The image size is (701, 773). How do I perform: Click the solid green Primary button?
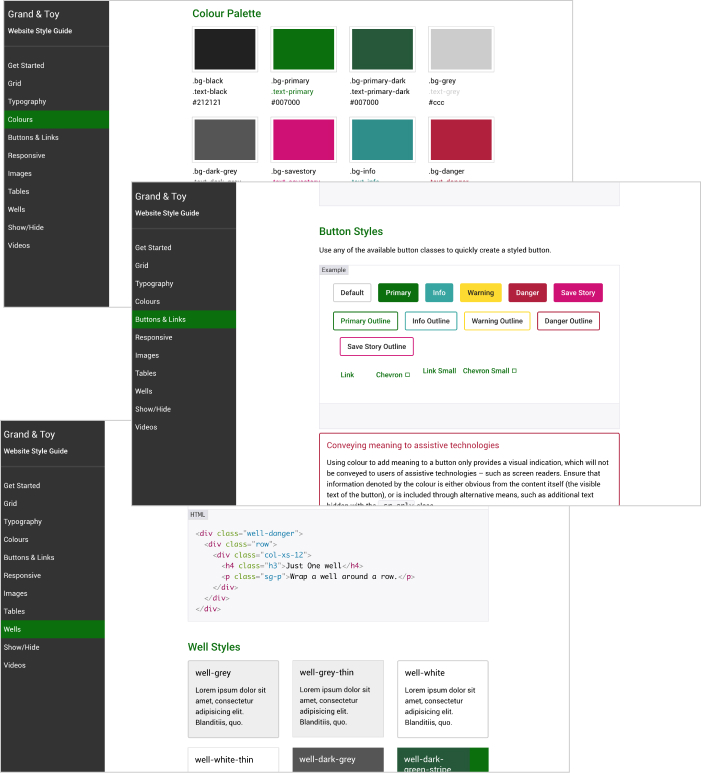coord(398,293)
